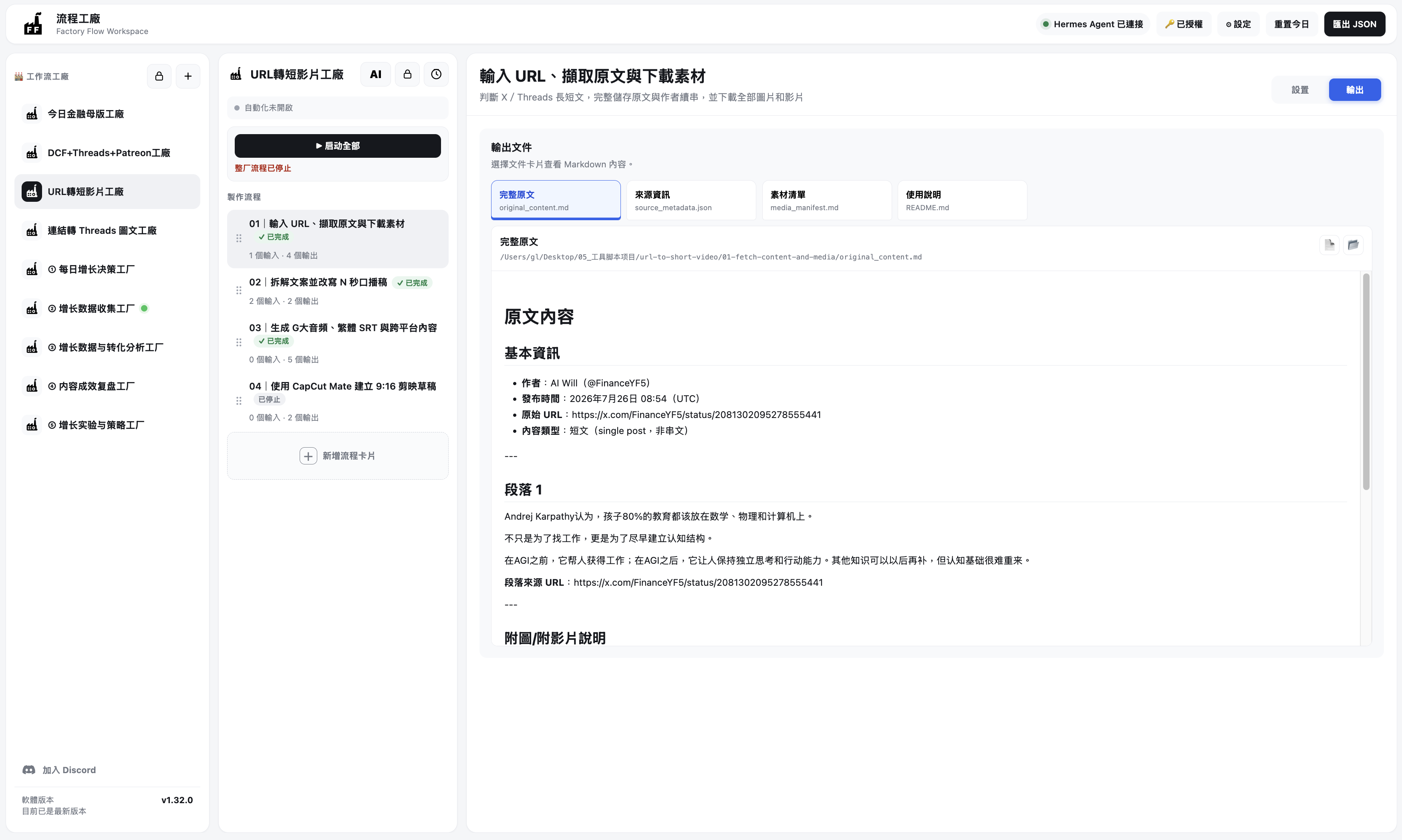The image size is (1402, 840).
Task: Click the drag handle of step 04
Action: (x=239, y=401)
